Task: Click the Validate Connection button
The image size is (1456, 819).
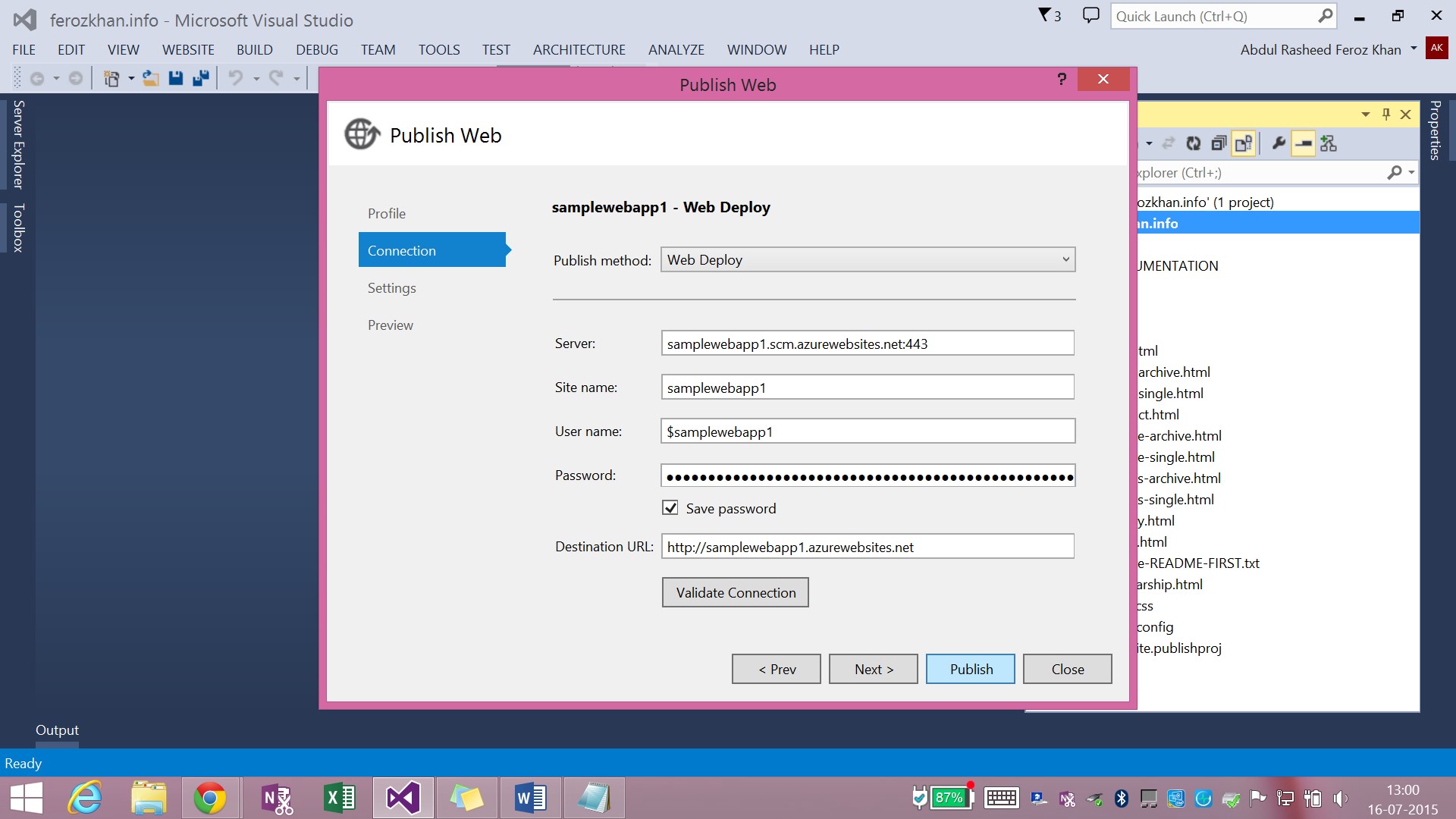Action: pos(736,592)
